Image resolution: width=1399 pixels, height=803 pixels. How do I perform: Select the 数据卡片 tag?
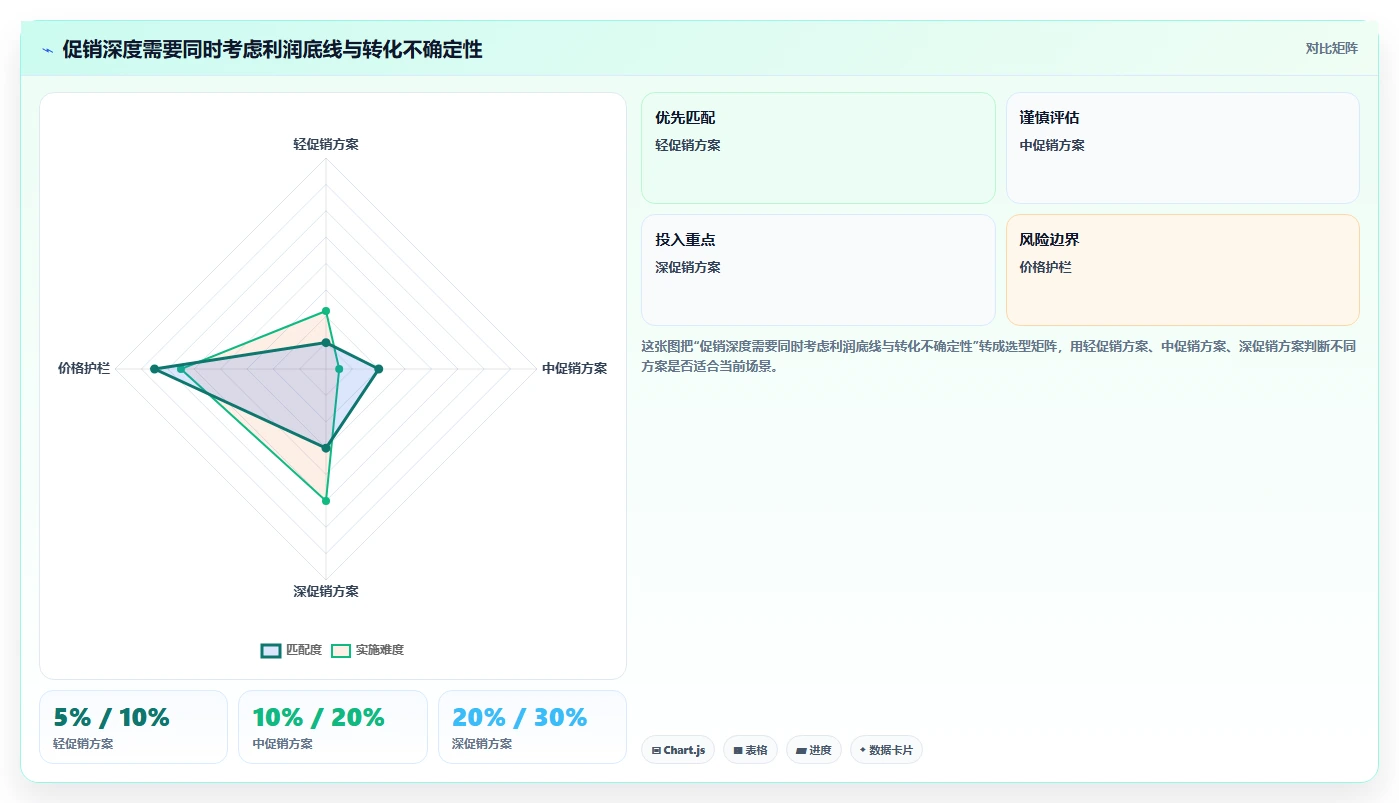[x=886, y=750]
